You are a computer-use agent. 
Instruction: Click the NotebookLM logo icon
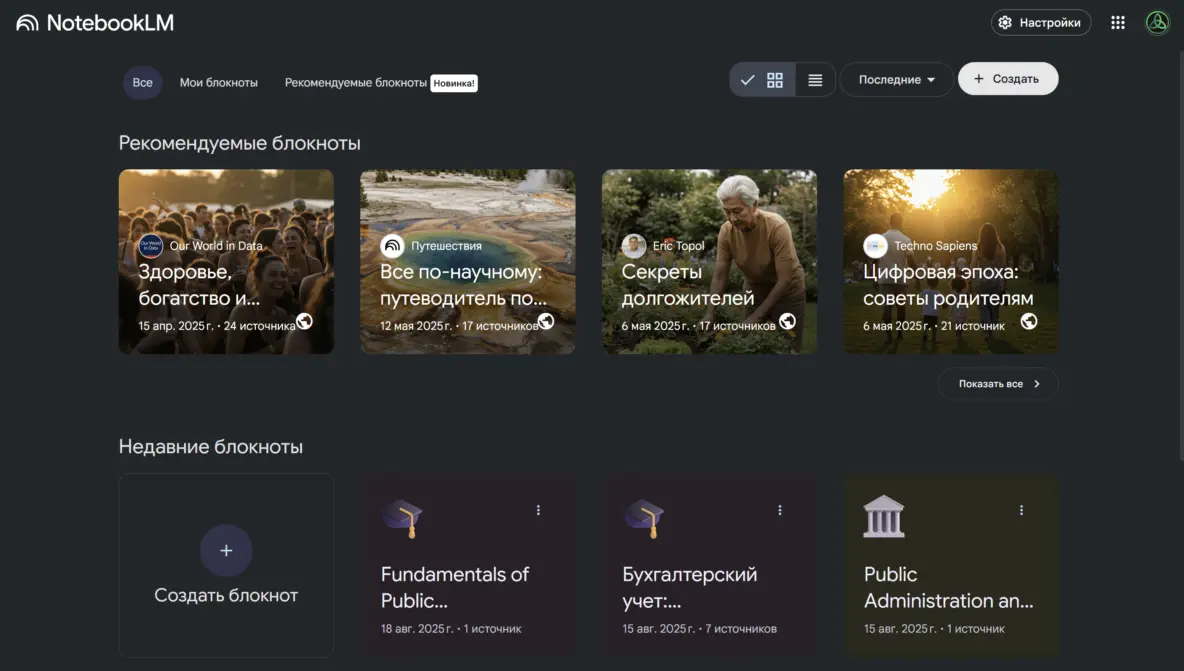point(27,23)
